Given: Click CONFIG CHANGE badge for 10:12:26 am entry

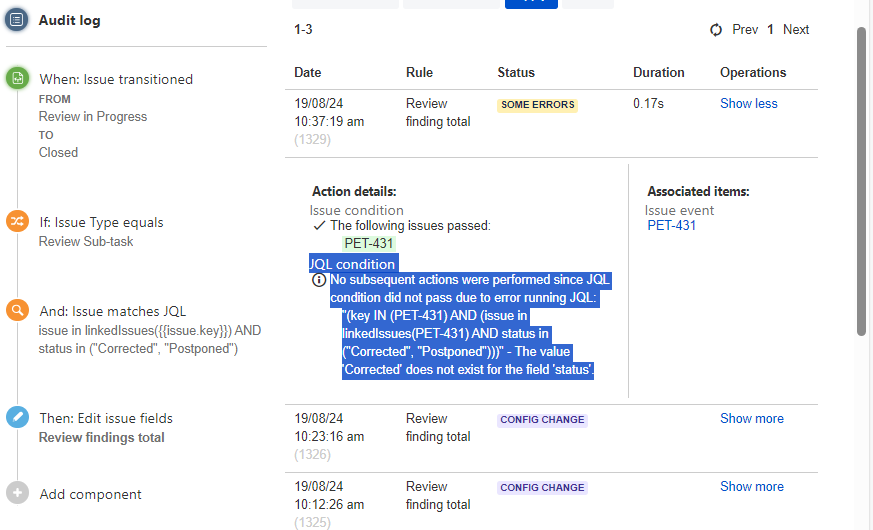Looking at the screenshot, I should pos(542,488).
